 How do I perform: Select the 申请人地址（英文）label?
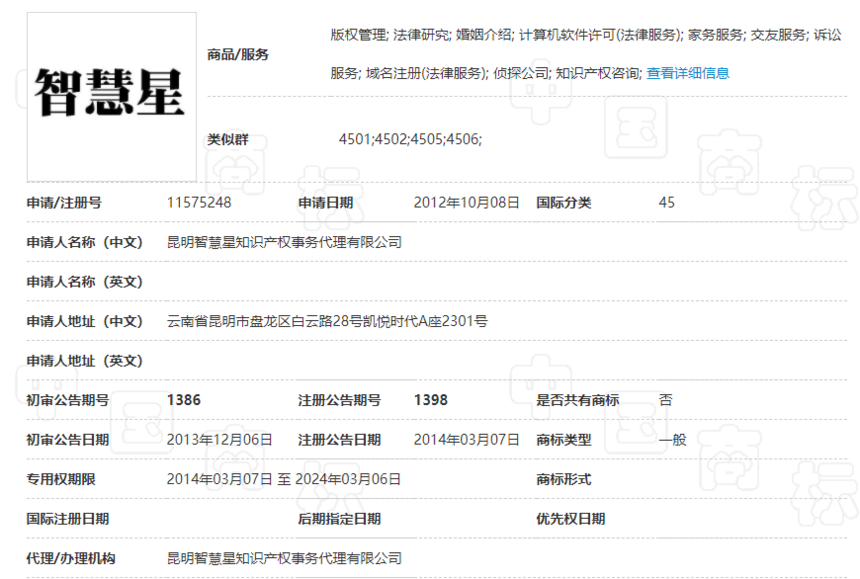84,361
